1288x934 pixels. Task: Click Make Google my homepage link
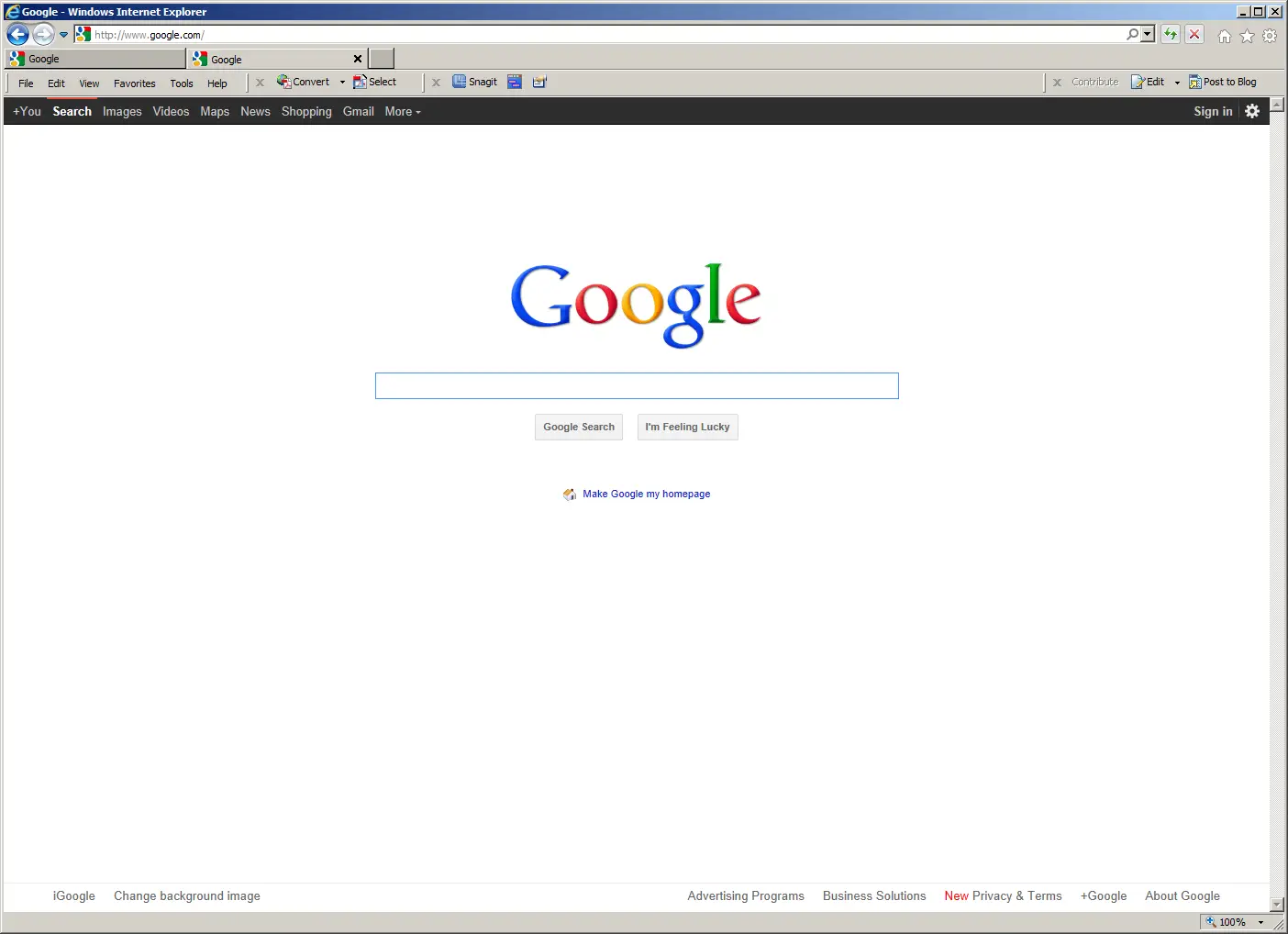[646, 494]
